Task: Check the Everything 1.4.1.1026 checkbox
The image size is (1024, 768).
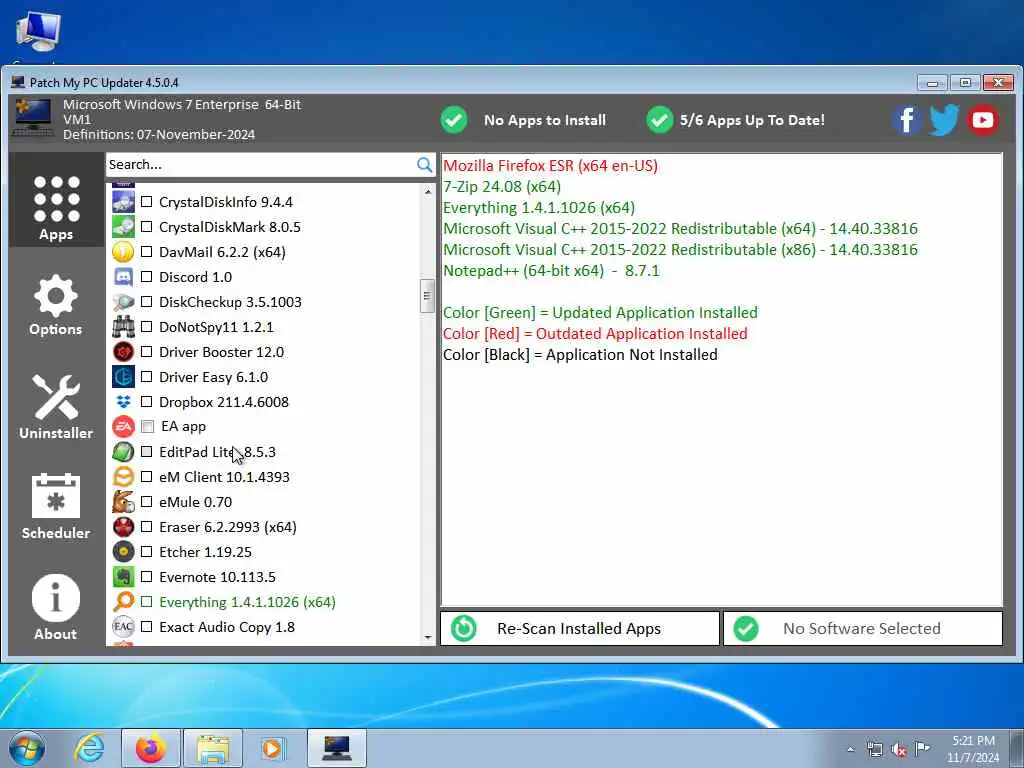Action: tap(147, 601)
